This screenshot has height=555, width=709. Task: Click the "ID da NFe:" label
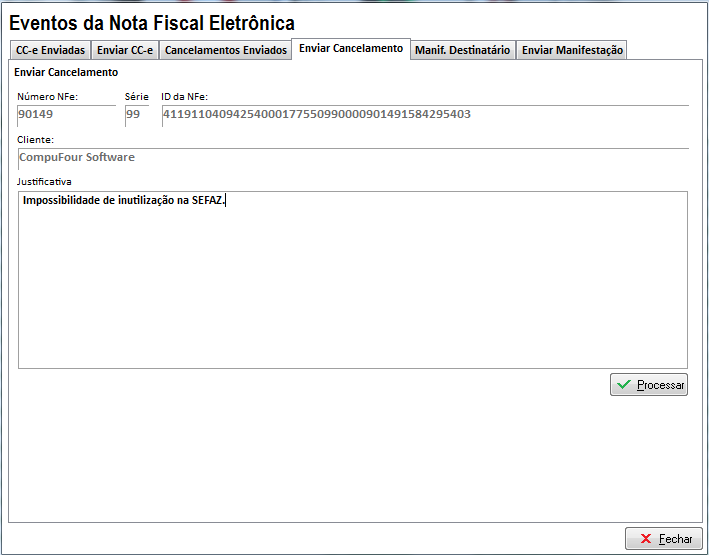coord(184,96)
